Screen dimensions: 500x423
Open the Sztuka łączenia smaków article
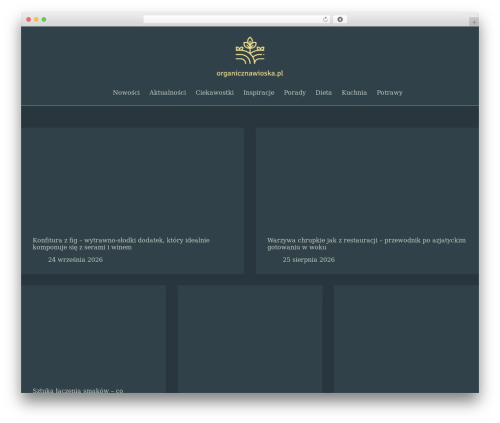(x=78, y=390)
